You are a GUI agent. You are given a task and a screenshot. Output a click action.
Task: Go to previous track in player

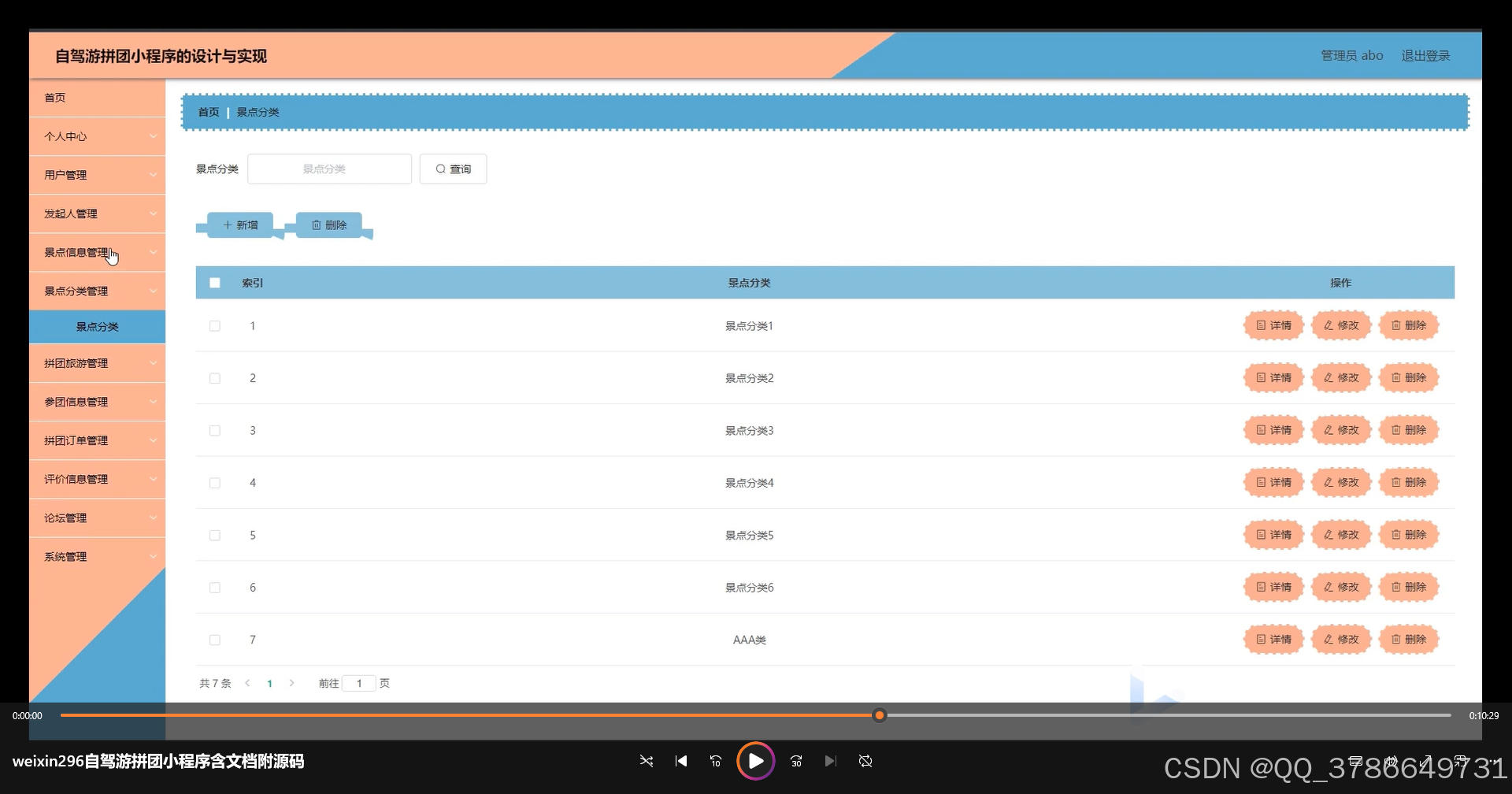point(681,761)
